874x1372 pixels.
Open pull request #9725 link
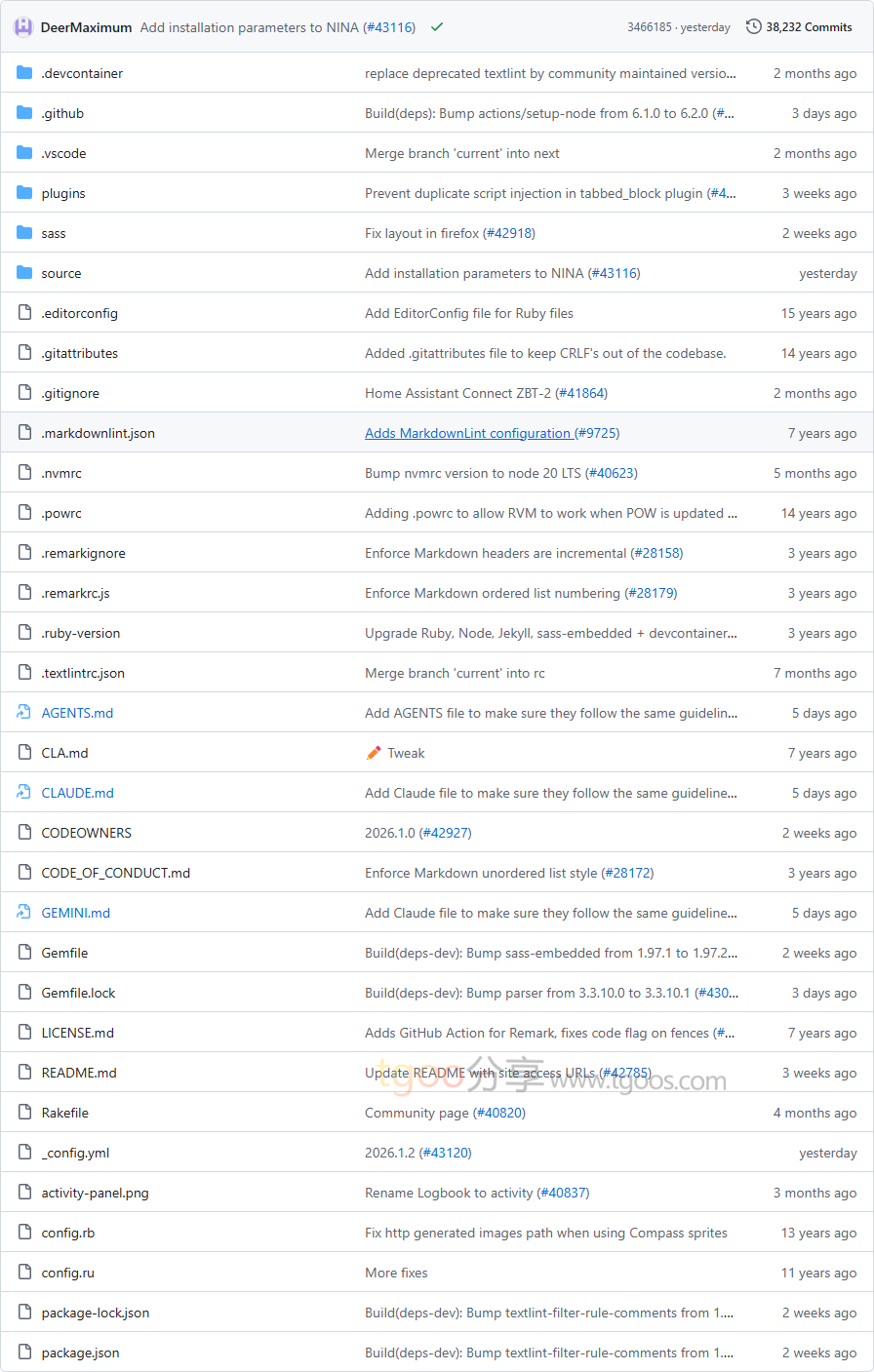[x=597, y=433]
